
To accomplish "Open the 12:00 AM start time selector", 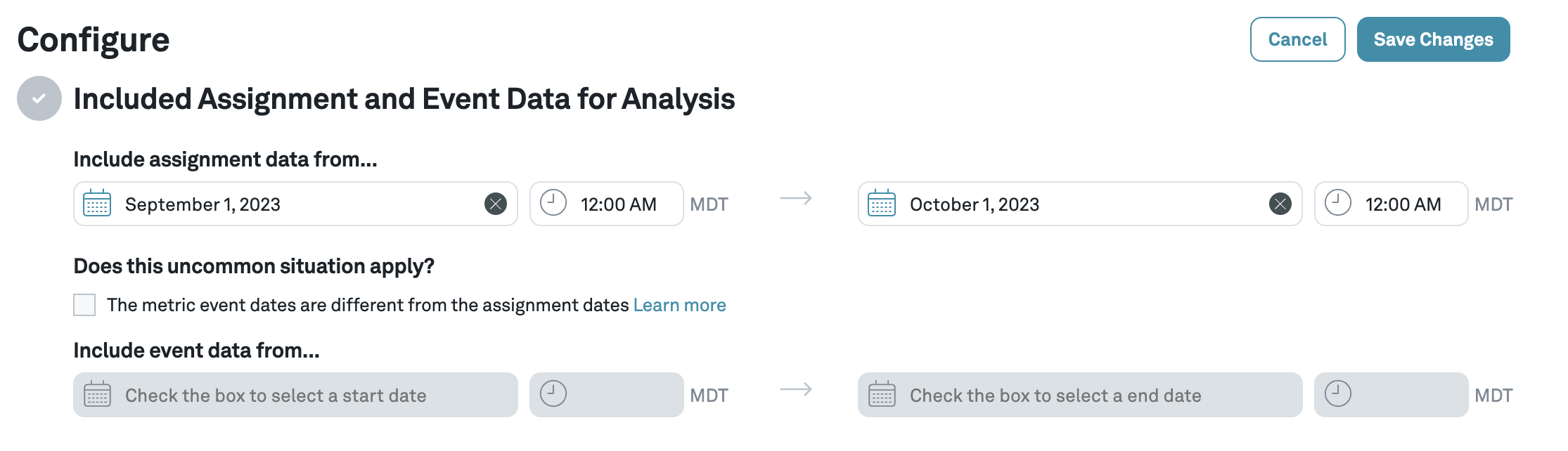I will 617,204.
